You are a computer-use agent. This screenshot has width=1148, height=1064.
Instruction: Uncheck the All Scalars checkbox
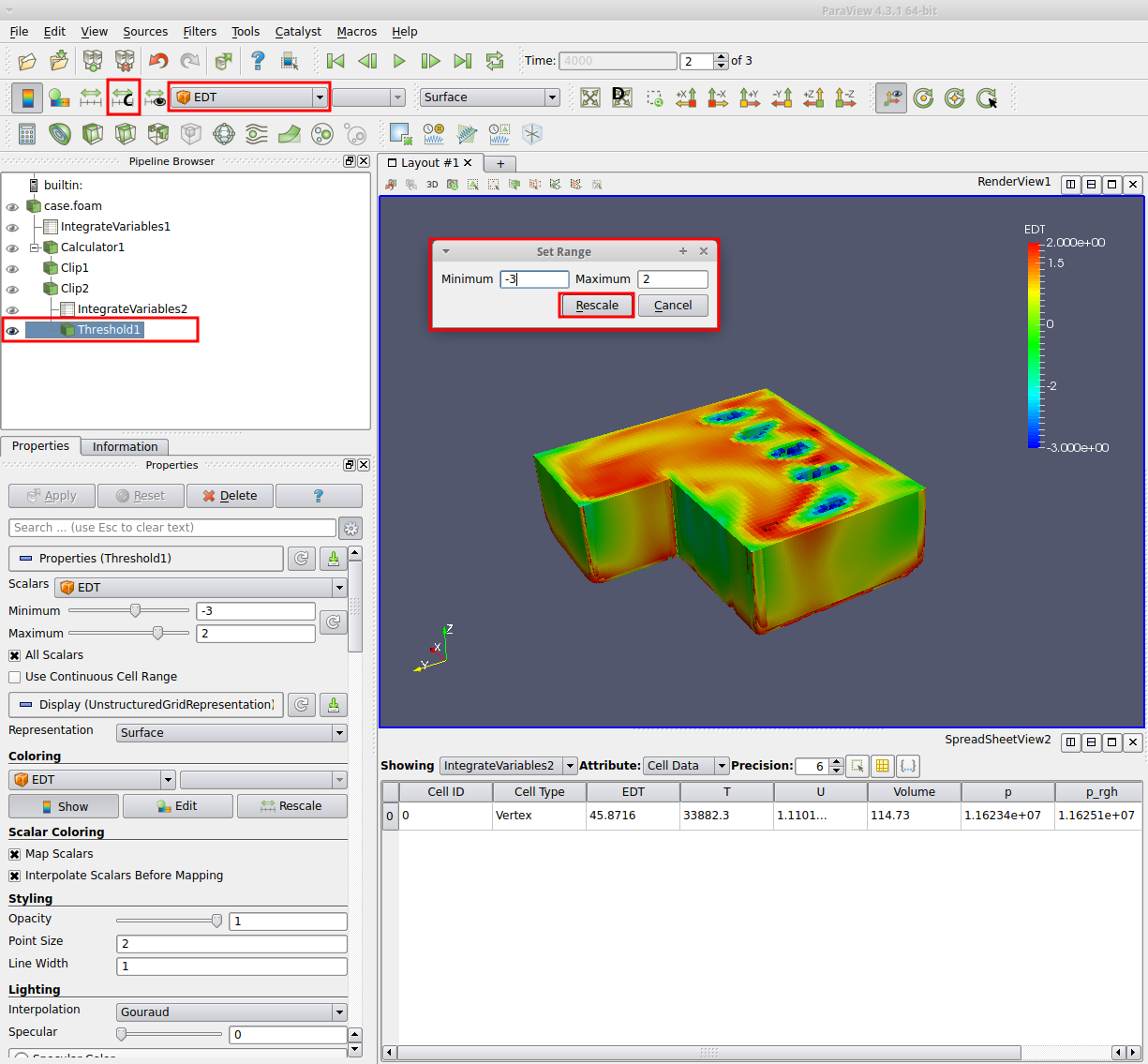coord(15,655)
